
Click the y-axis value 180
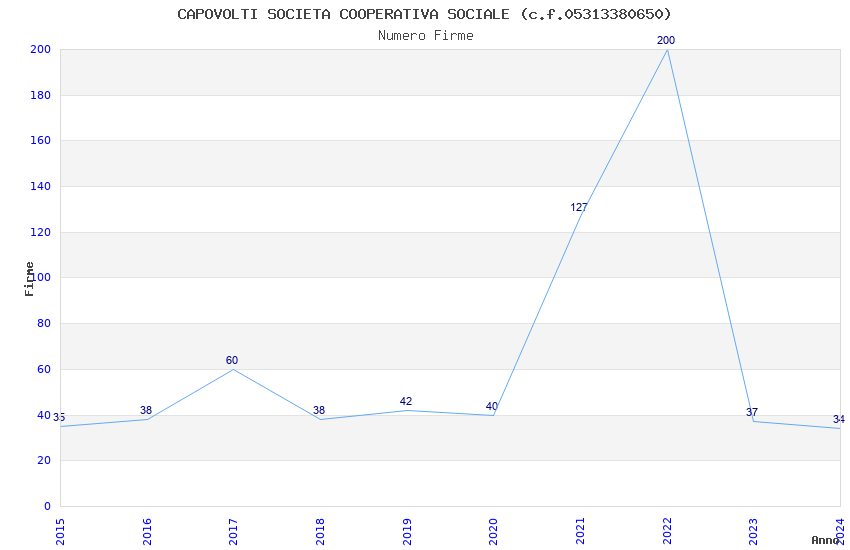point(41,95)
